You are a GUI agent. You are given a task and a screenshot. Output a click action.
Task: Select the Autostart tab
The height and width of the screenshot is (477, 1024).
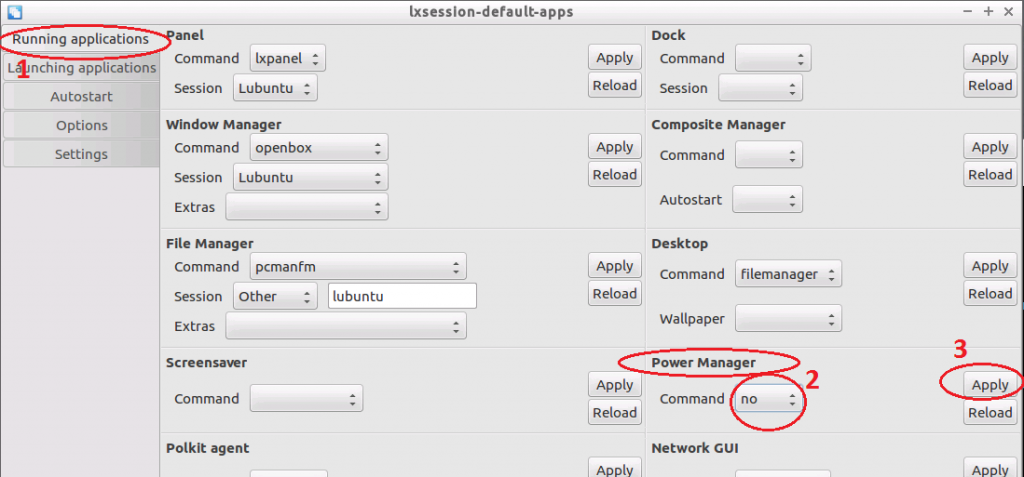pyautogui.click(x=80, y=97)
